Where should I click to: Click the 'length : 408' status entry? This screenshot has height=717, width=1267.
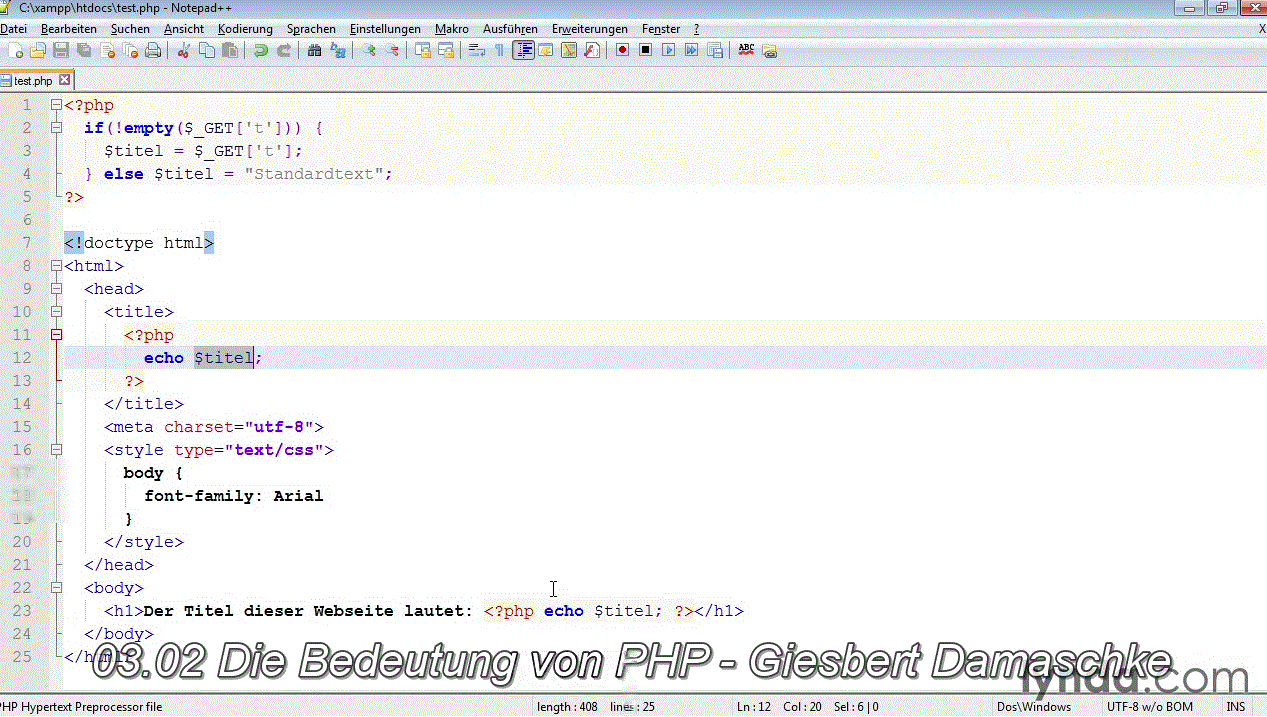pos(567,707)
